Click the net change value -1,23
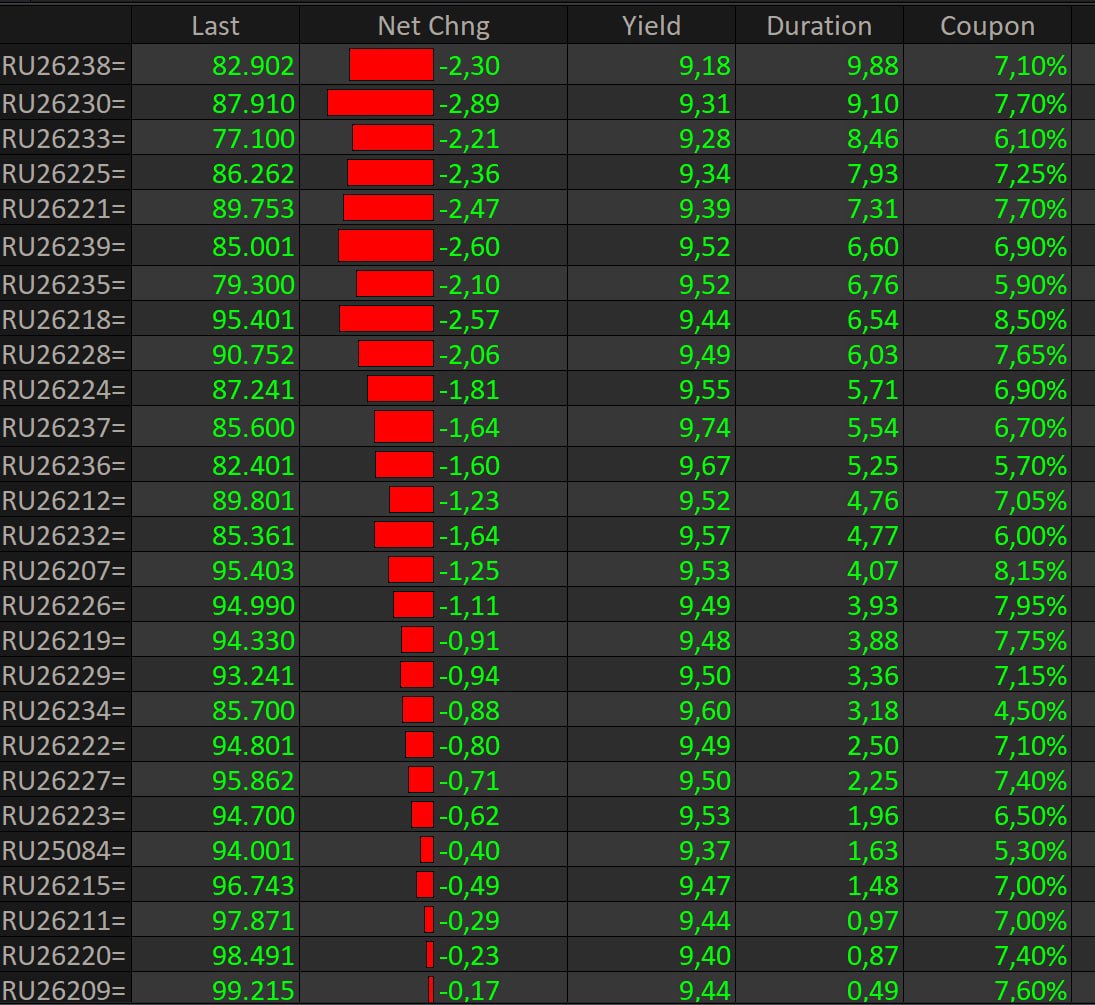 tap(469, 500)
